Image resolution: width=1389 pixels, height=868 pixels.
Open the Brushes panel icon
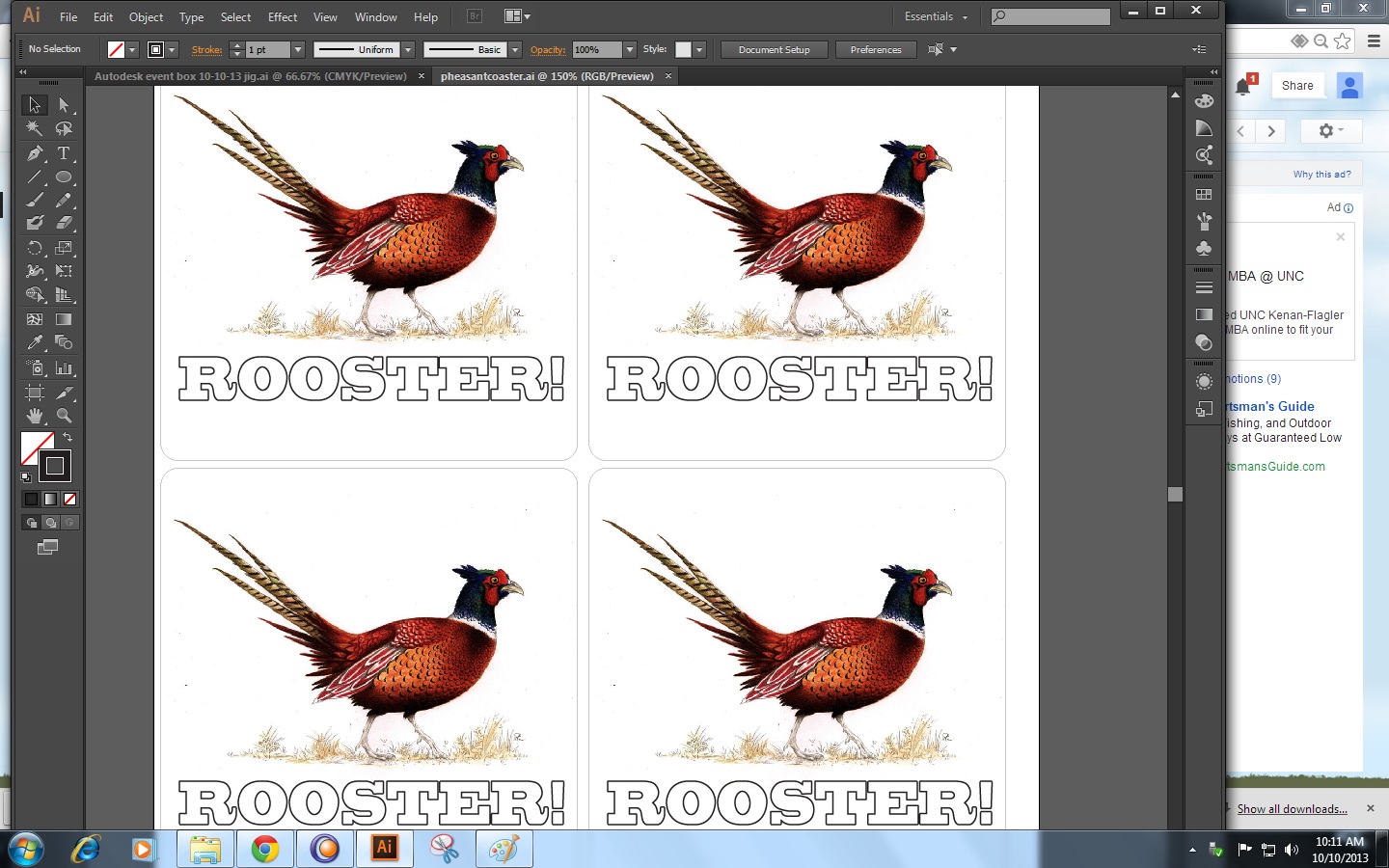[x=1204, y=221]
